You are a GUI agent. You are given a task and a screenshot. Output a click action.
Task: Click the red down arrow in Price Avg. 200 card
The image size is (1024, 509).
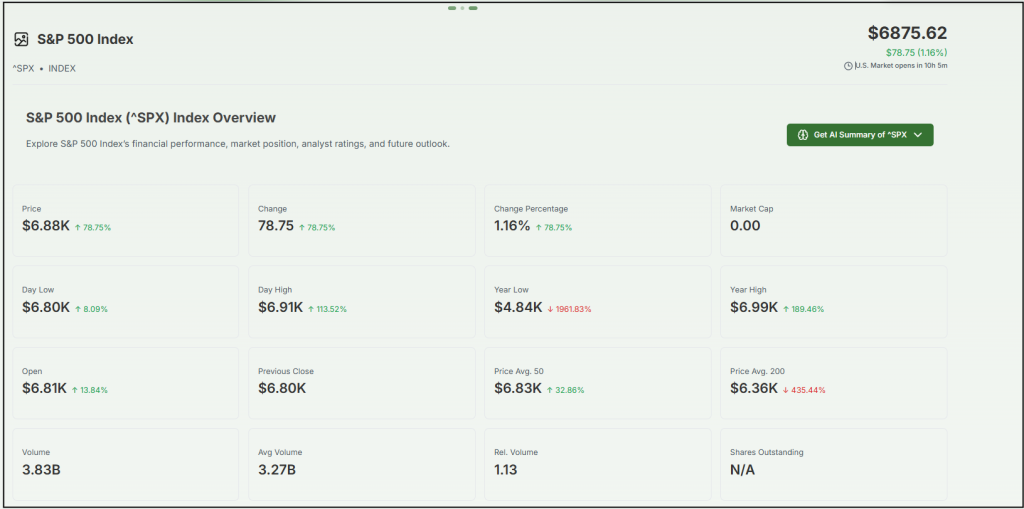786,390
